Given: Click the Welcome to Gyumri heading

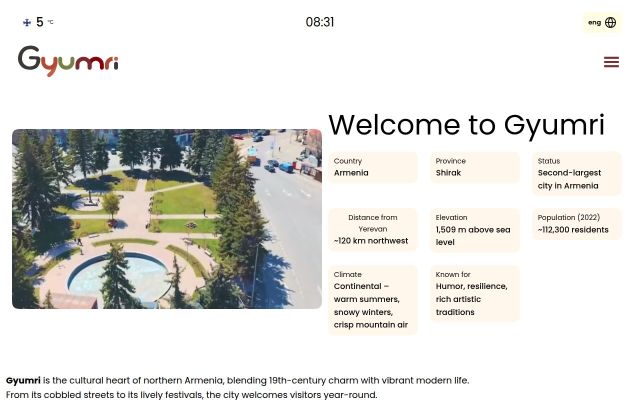Looking at the screenshot, I should coord(466,125).
